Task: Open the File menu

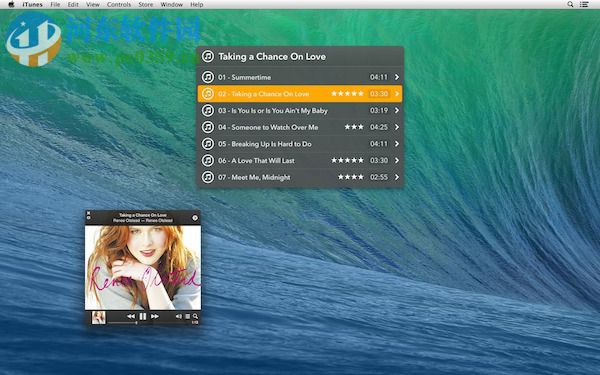Action: (55, 4)
